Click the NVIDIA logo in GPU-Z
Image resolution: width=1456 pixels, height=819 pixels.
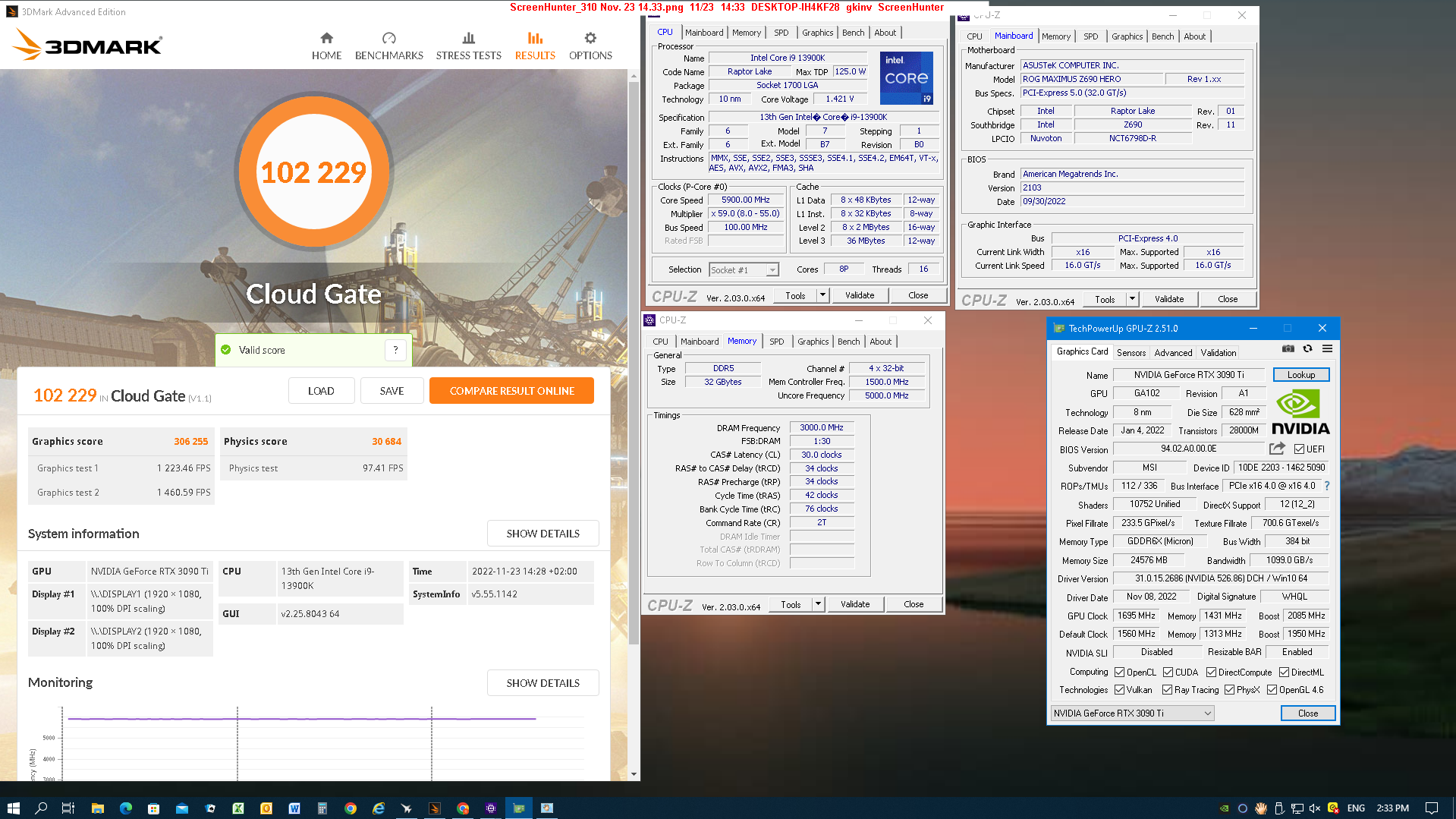[1300, 412]
